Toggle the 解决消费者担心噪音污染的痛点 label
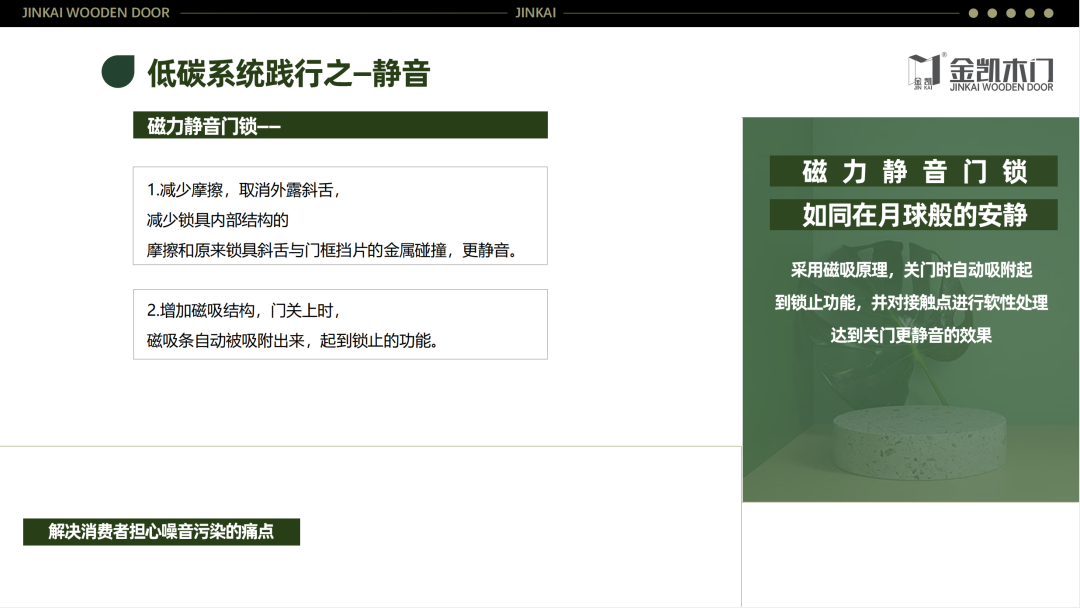Screen dimensions: 1080x608 pyautogui.click(x=163, y=532)
